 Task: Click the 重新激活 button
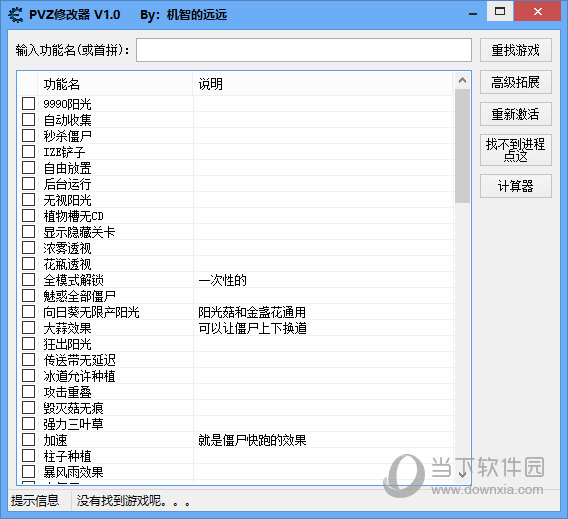[516, 114]
